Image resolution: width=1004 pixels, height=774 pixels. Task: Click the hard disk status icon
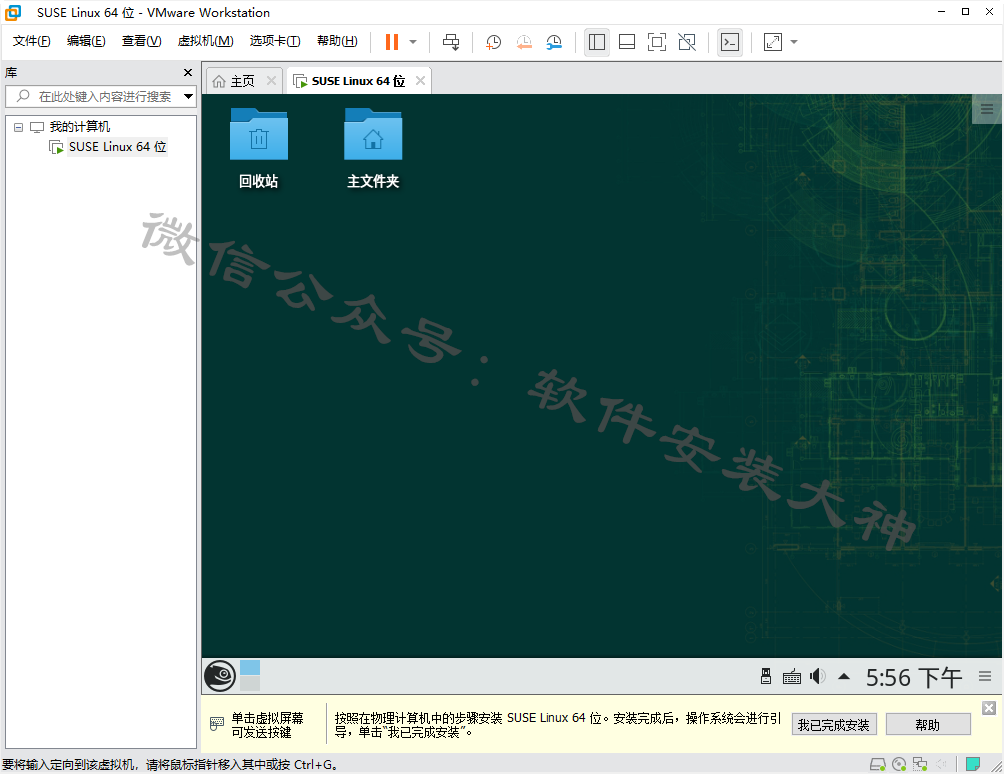(x=877, y=764)
